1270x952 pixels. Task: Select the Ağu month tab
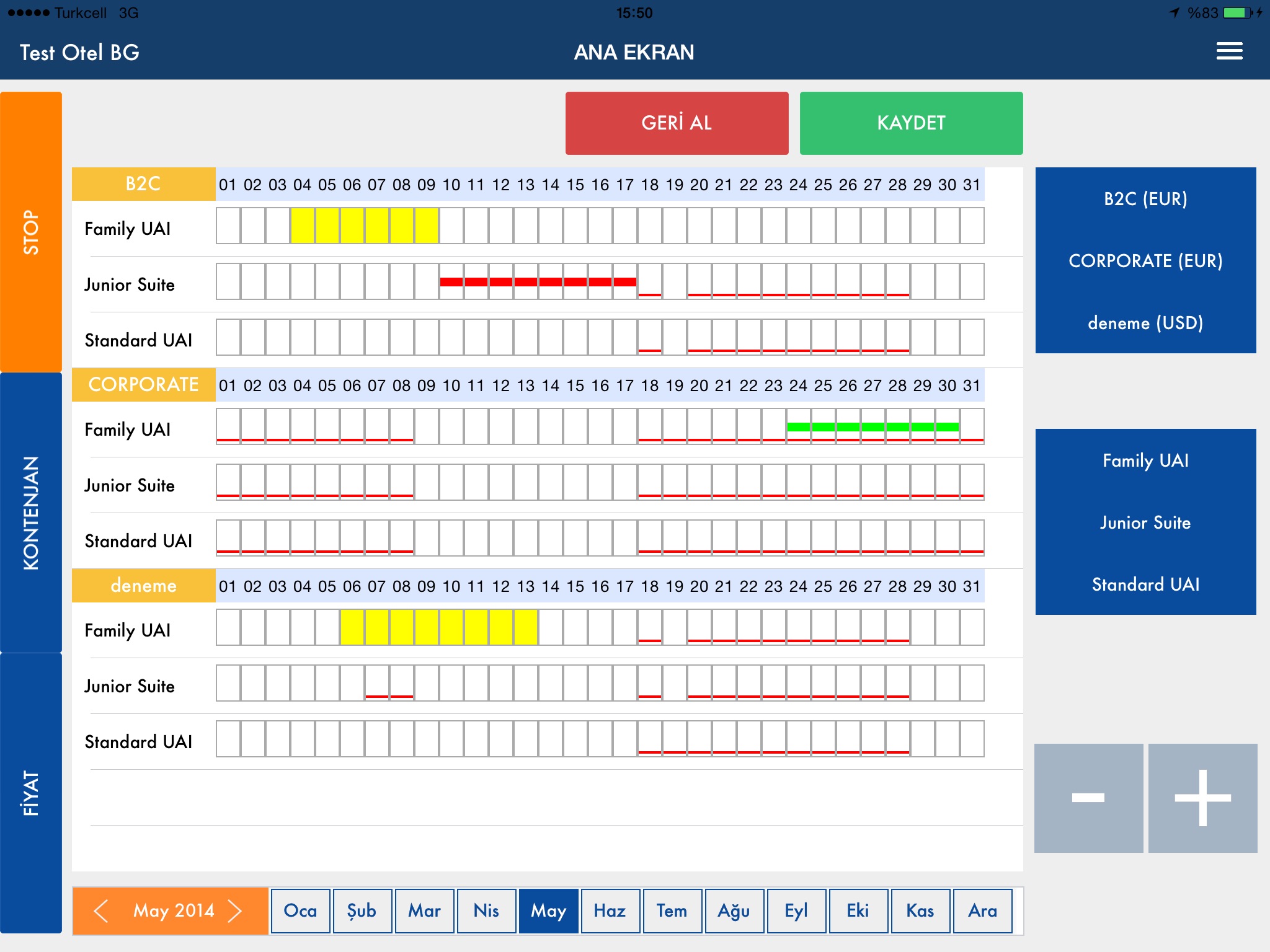(734, 911)
